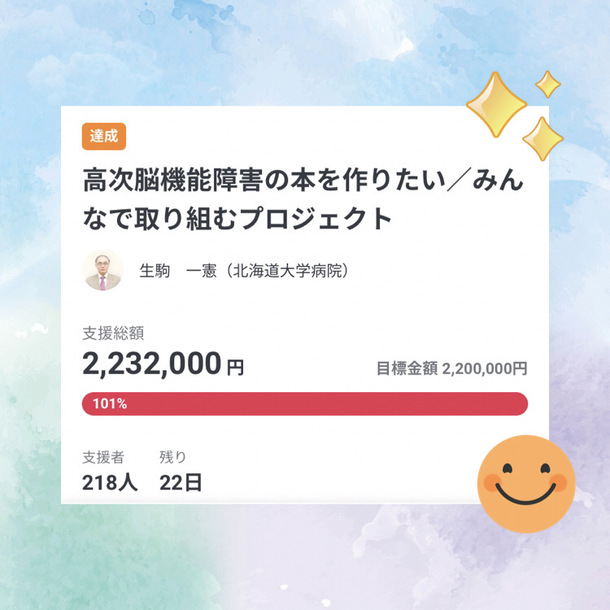Click the orange smiley face icon
Viewport: 610px width, 610px height.
(527, 481)
